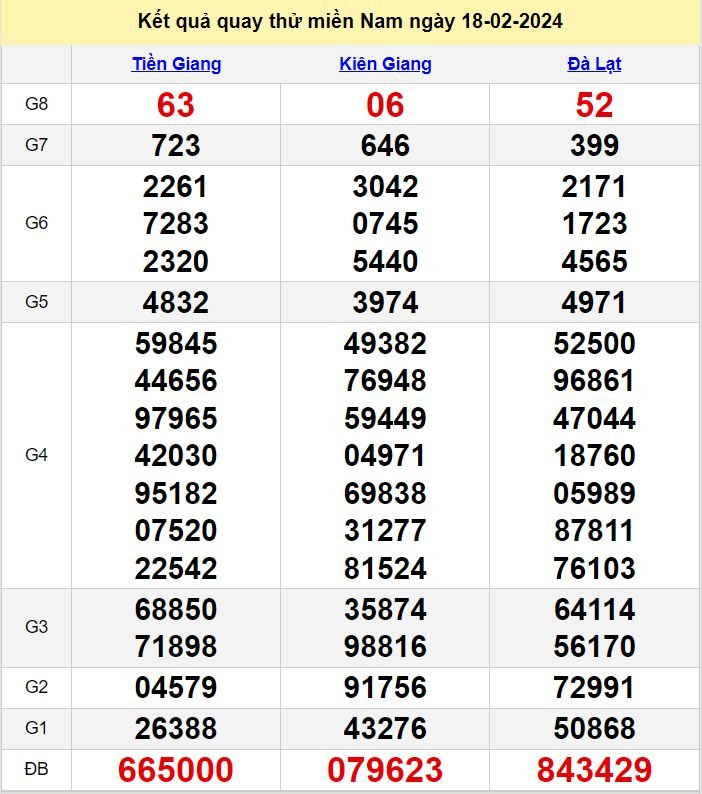702x794 pixels.
Task: Select the G4 row label
Action: tap(36, 455)
